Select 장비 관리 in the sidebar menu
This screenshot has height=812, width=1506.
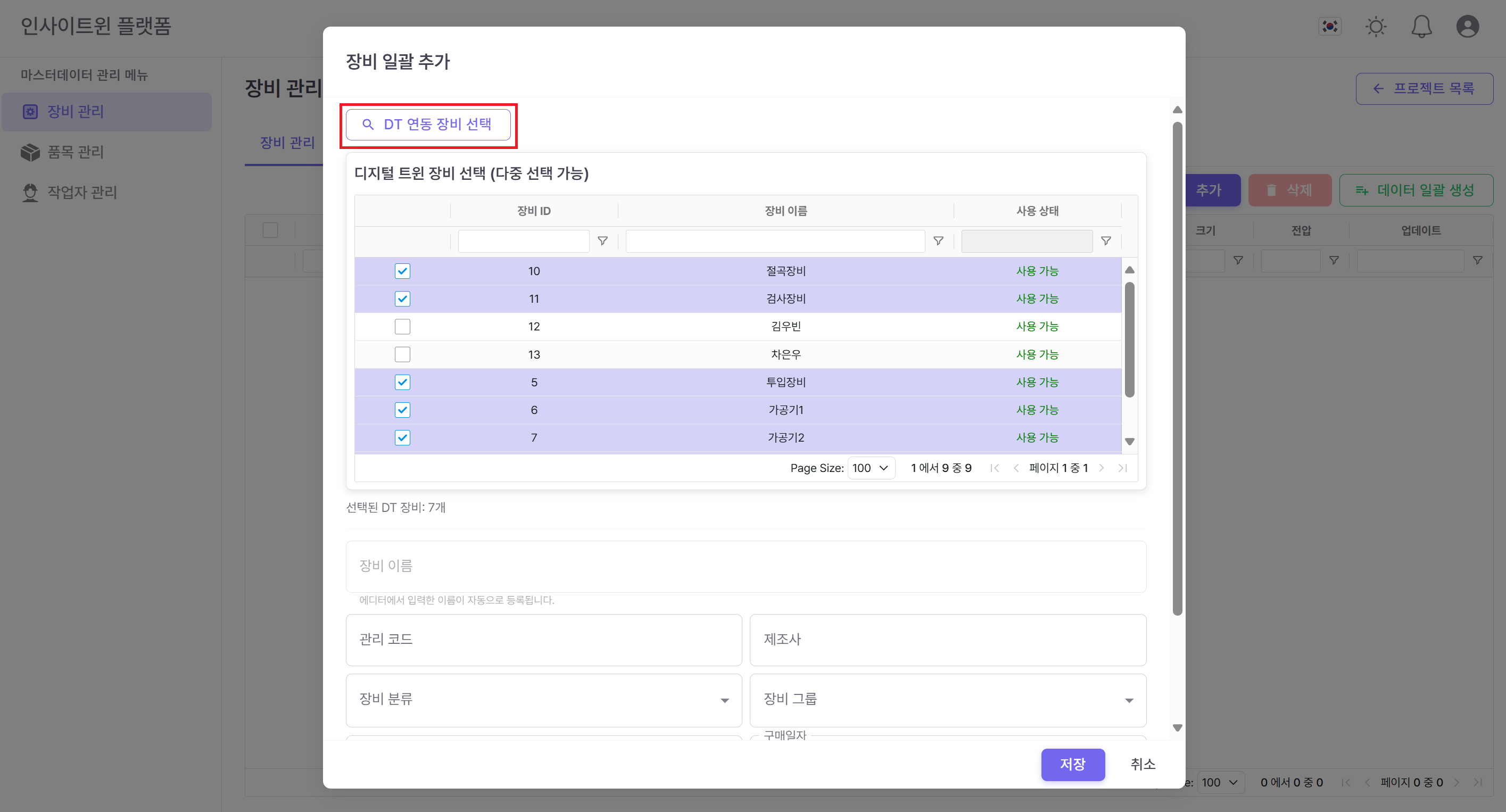click(x=75, y=112)
